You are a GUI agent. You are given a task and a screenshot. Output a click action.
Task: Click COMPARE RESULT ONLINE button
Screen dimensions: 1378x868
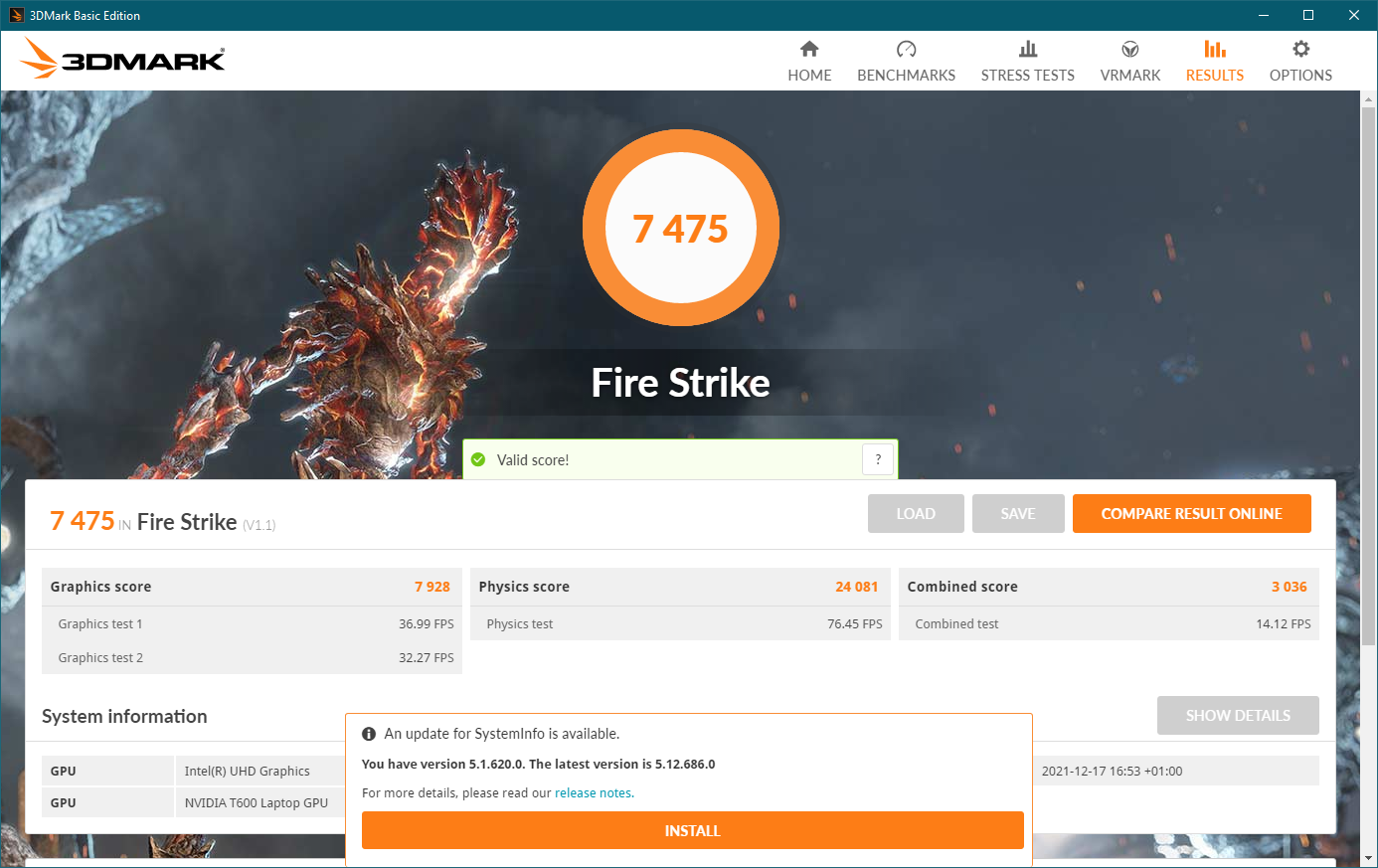tap(1192, 514)
